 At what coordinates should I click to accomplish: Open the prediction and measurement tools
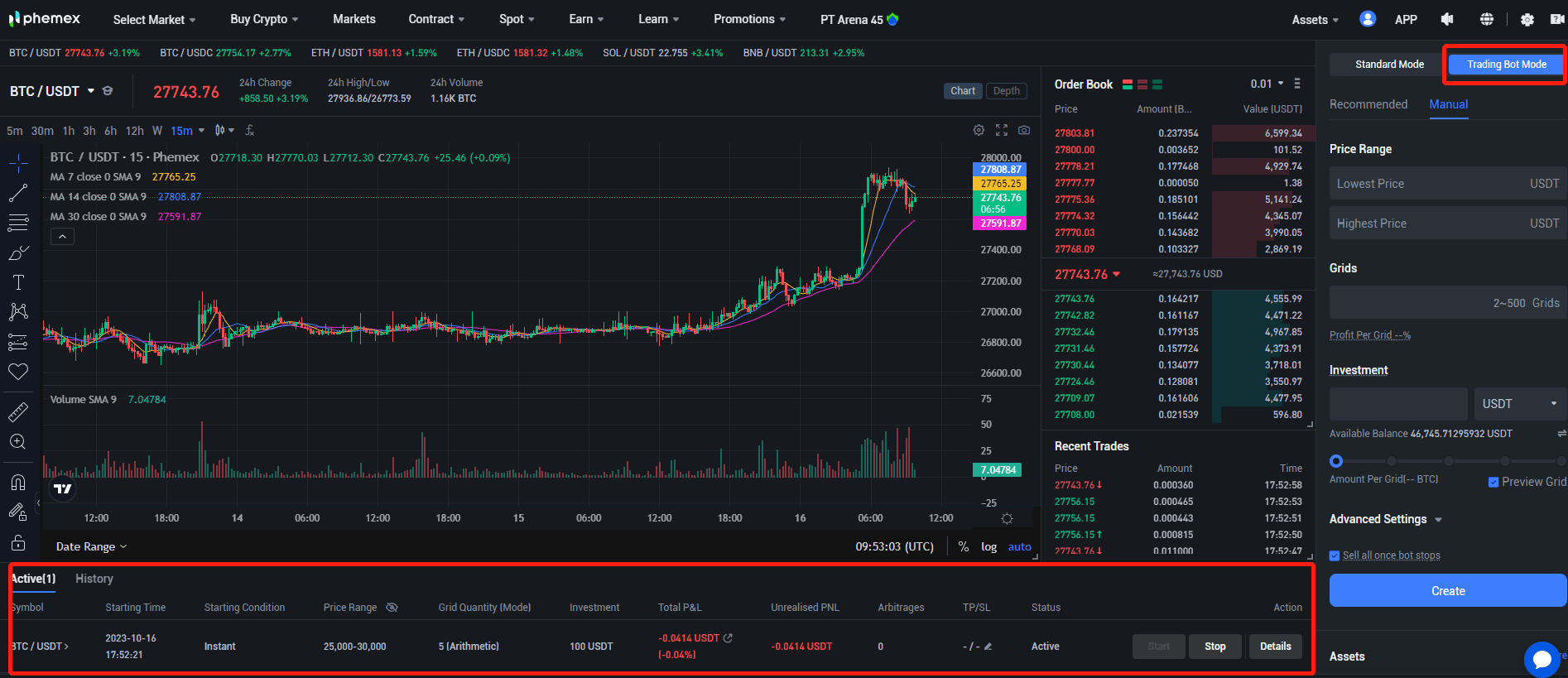tap(18, 342)
